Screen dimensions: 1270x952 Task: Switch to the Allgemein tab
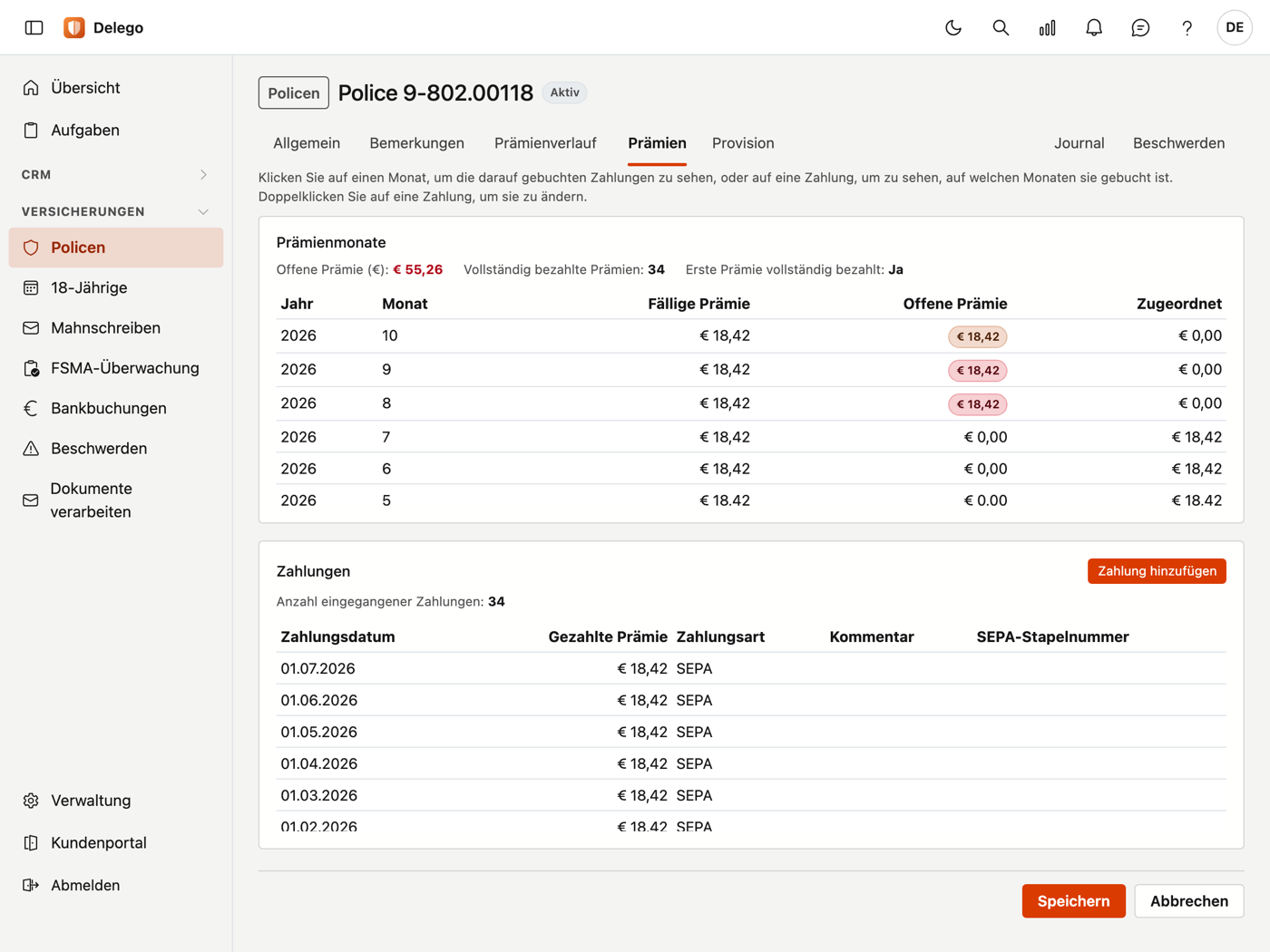click(307, 143)
